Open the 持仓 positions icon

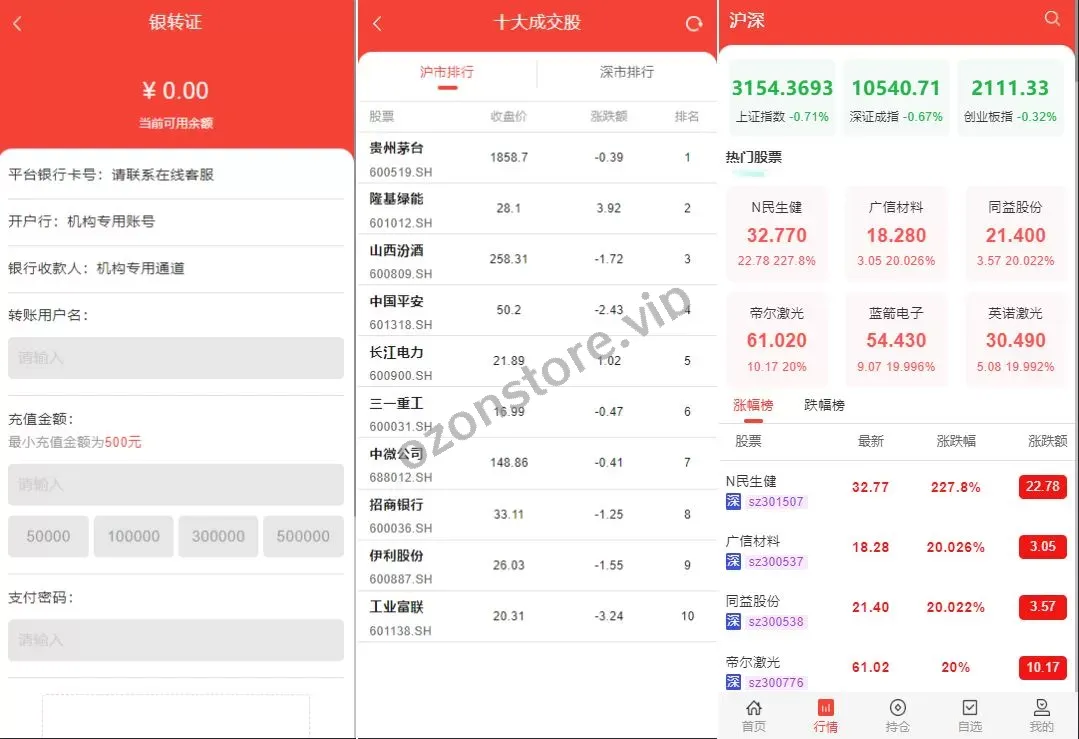point(897,715)
